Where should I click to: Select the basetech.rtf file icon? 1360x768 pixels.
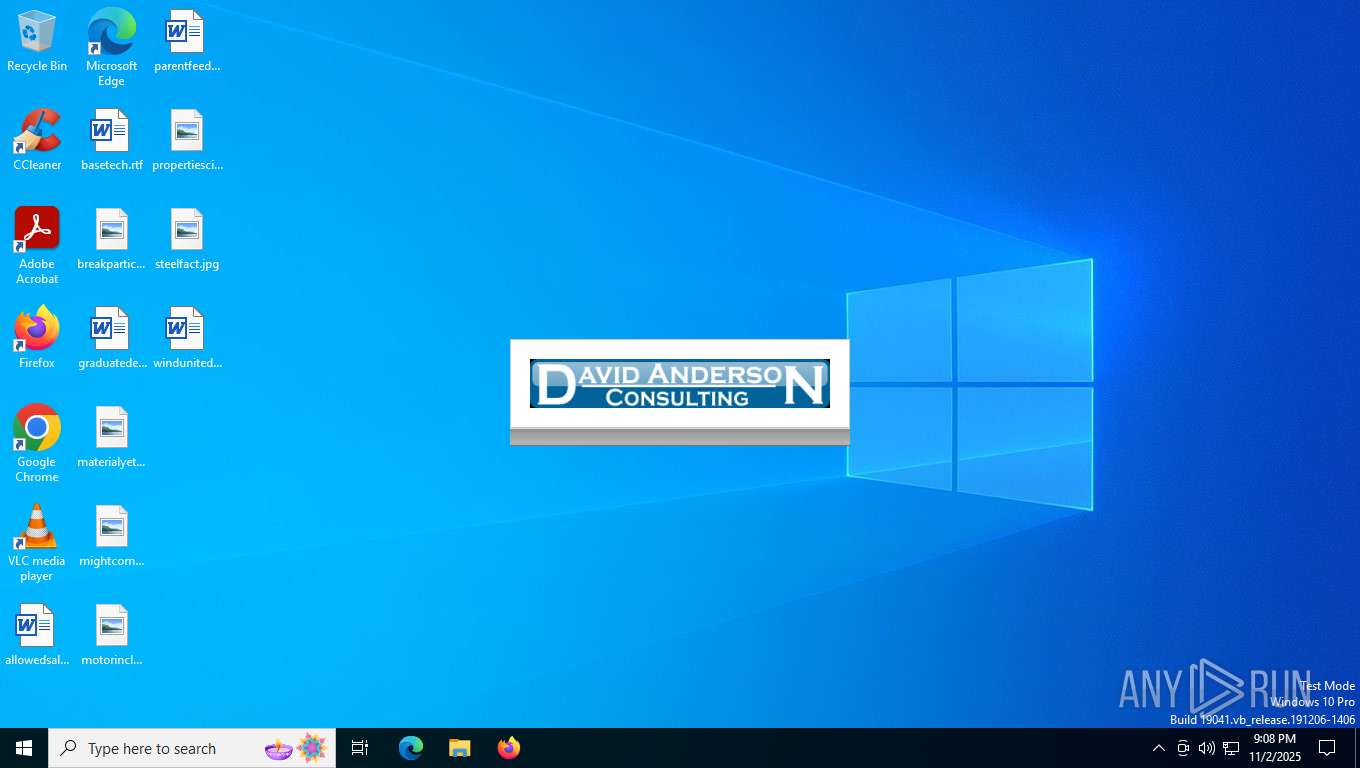[x=111, y=140]
